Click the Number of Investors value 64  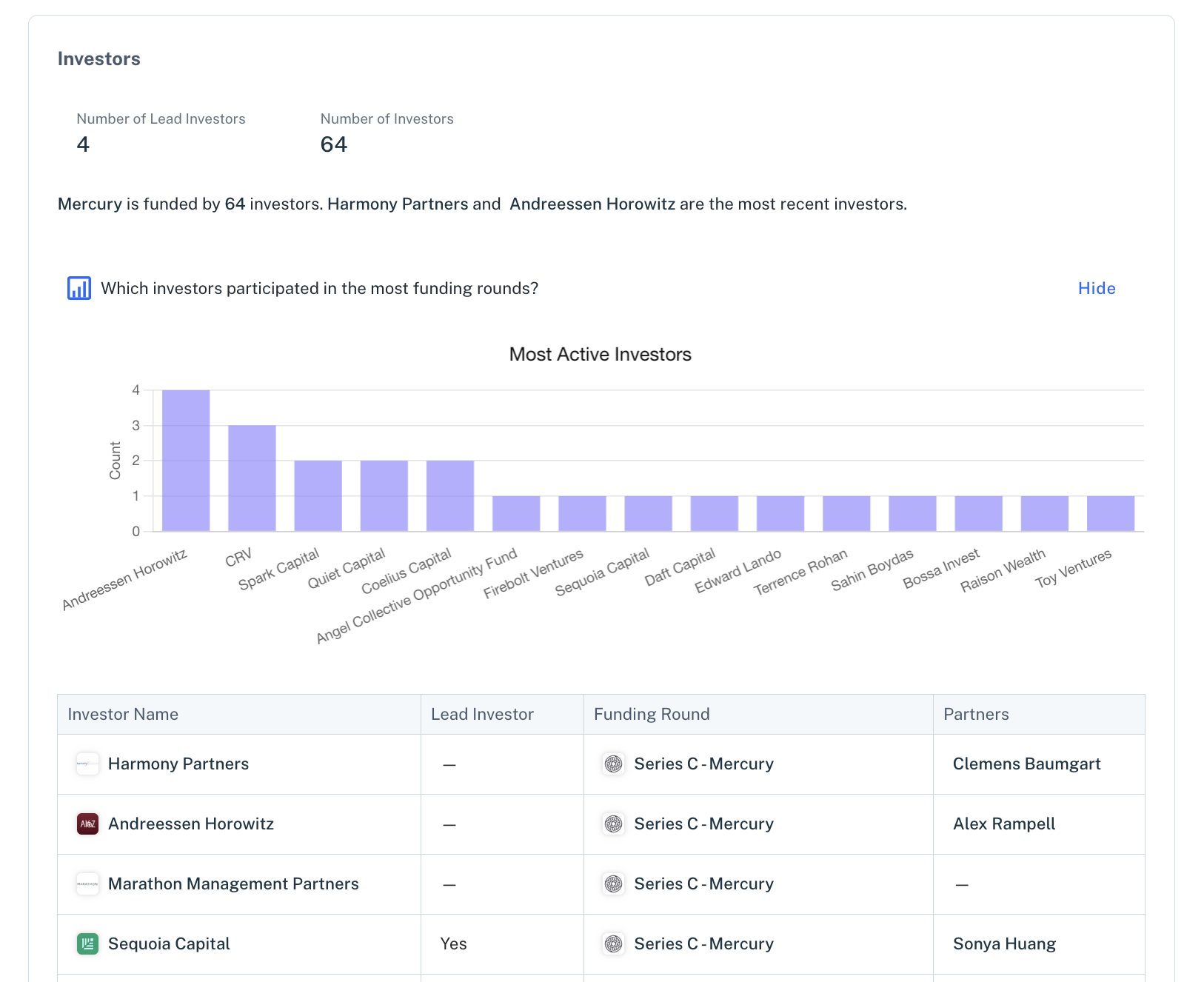(334, 144)
